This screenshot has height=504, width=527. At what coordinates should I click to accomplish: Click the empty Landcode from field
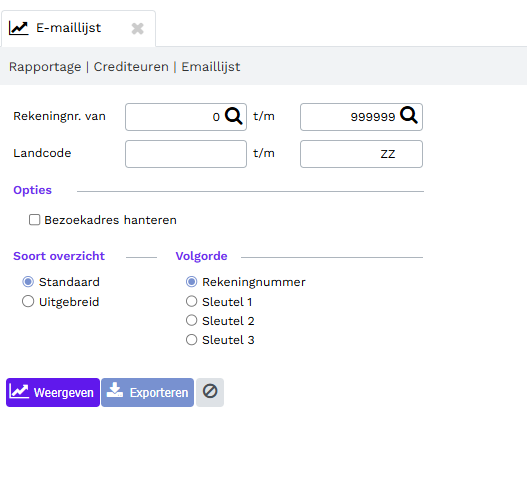click(186, 154)
